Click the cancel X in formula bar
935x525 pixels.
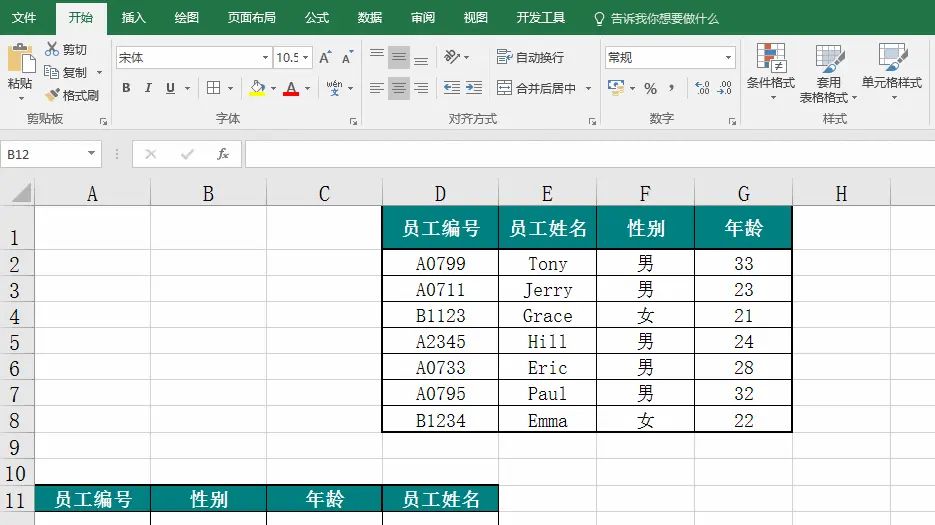[x=150, y=155]
